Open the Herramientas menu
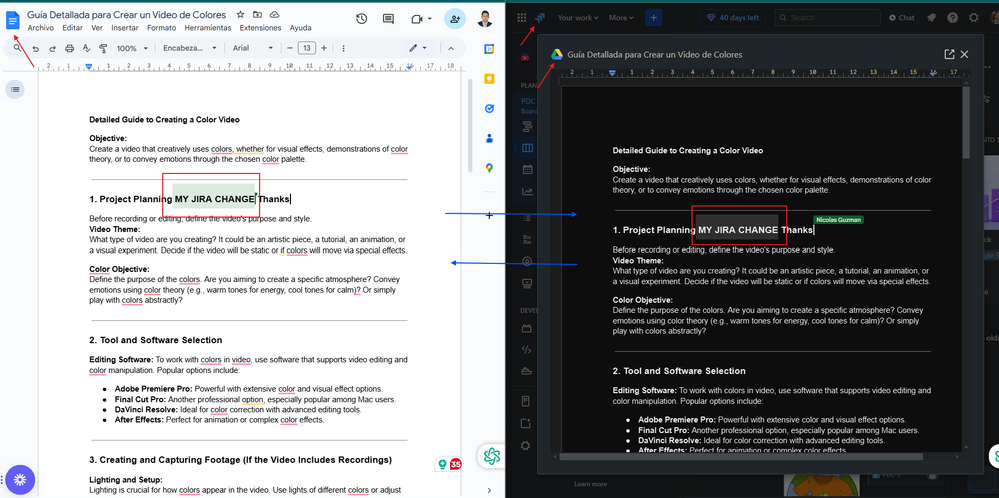Viewport: 999px width, 498px height. (208, 28)
